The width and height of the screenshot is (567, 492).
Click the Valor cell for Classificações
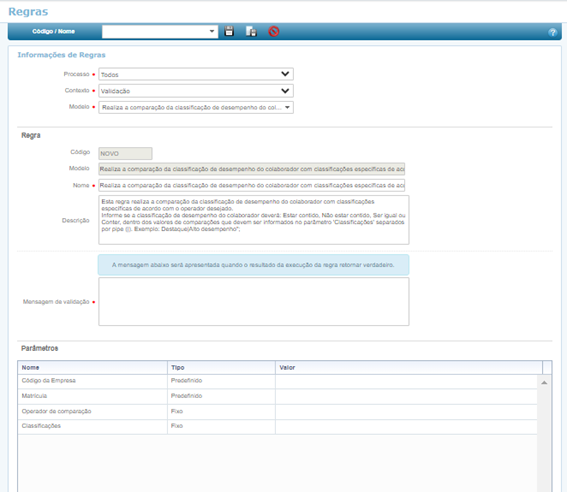406,427
